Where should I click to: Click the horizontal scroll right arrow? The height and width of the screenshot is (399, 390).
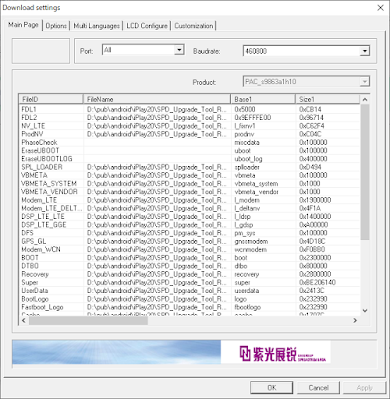[355, 320]
